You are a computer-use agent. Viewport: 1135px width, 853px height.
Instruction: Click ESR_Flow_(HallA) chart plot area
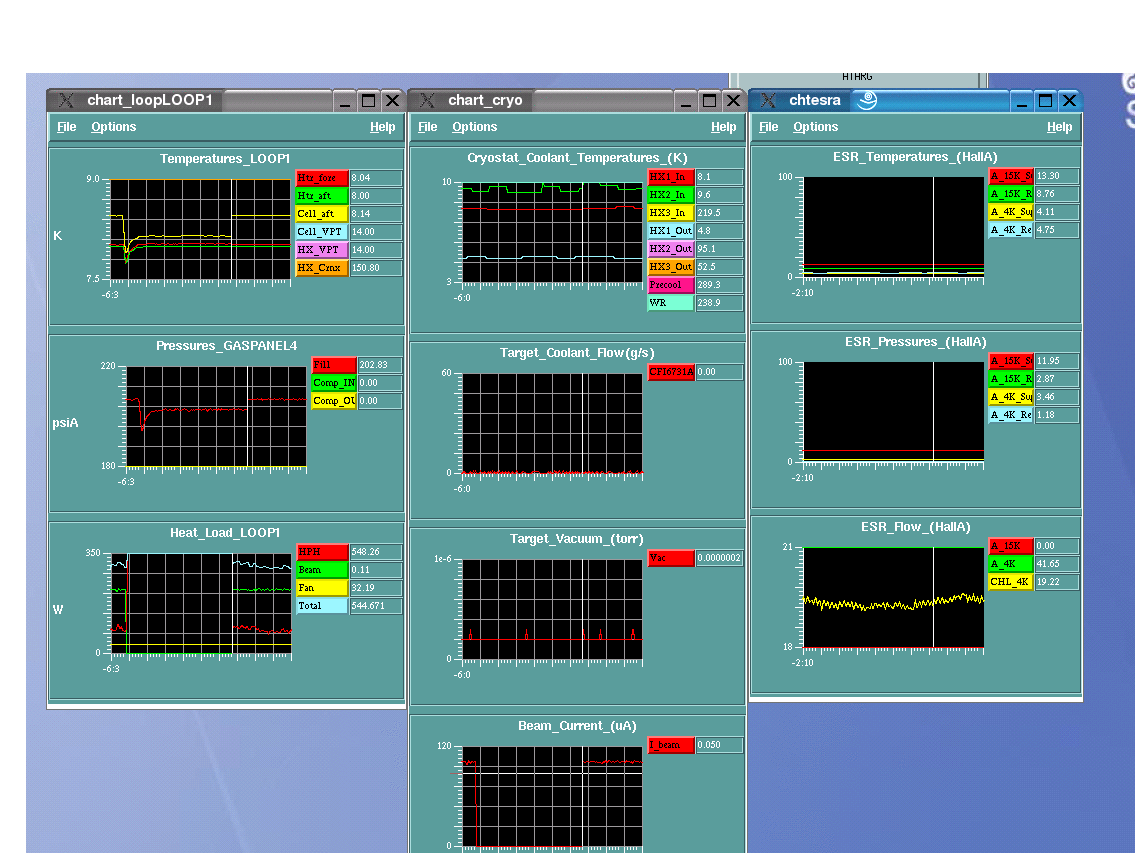pyautogui.click(x=894, y=597)
